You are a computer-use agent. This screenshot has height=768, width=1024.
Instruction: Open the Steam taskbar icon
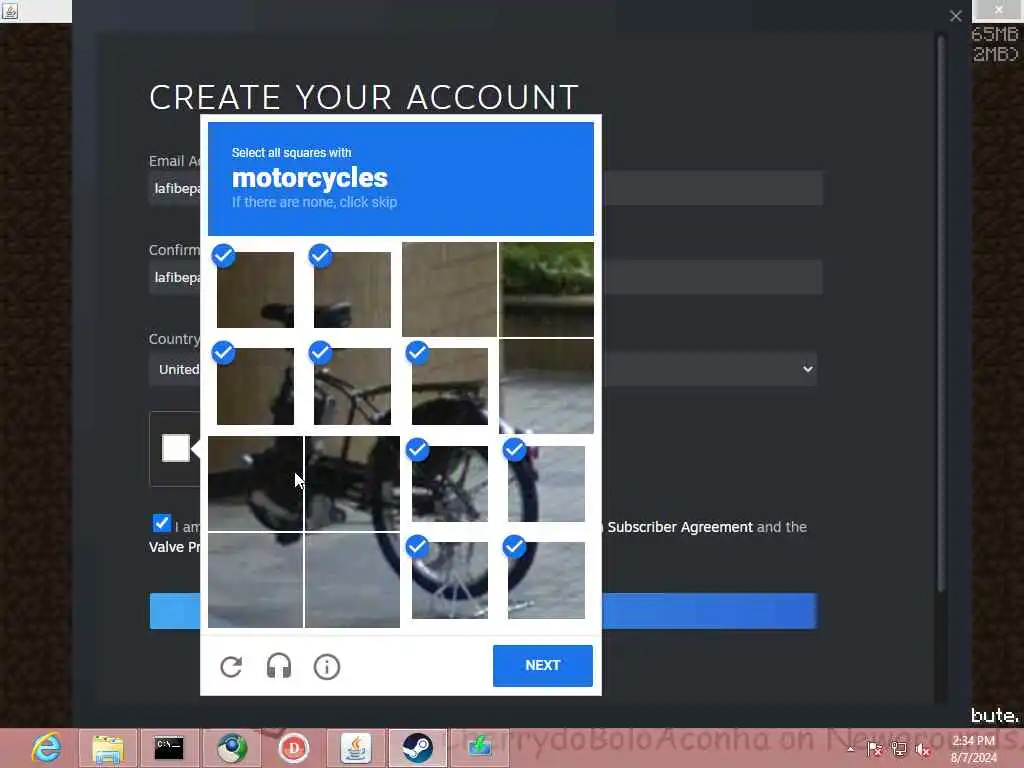[417, 748]
